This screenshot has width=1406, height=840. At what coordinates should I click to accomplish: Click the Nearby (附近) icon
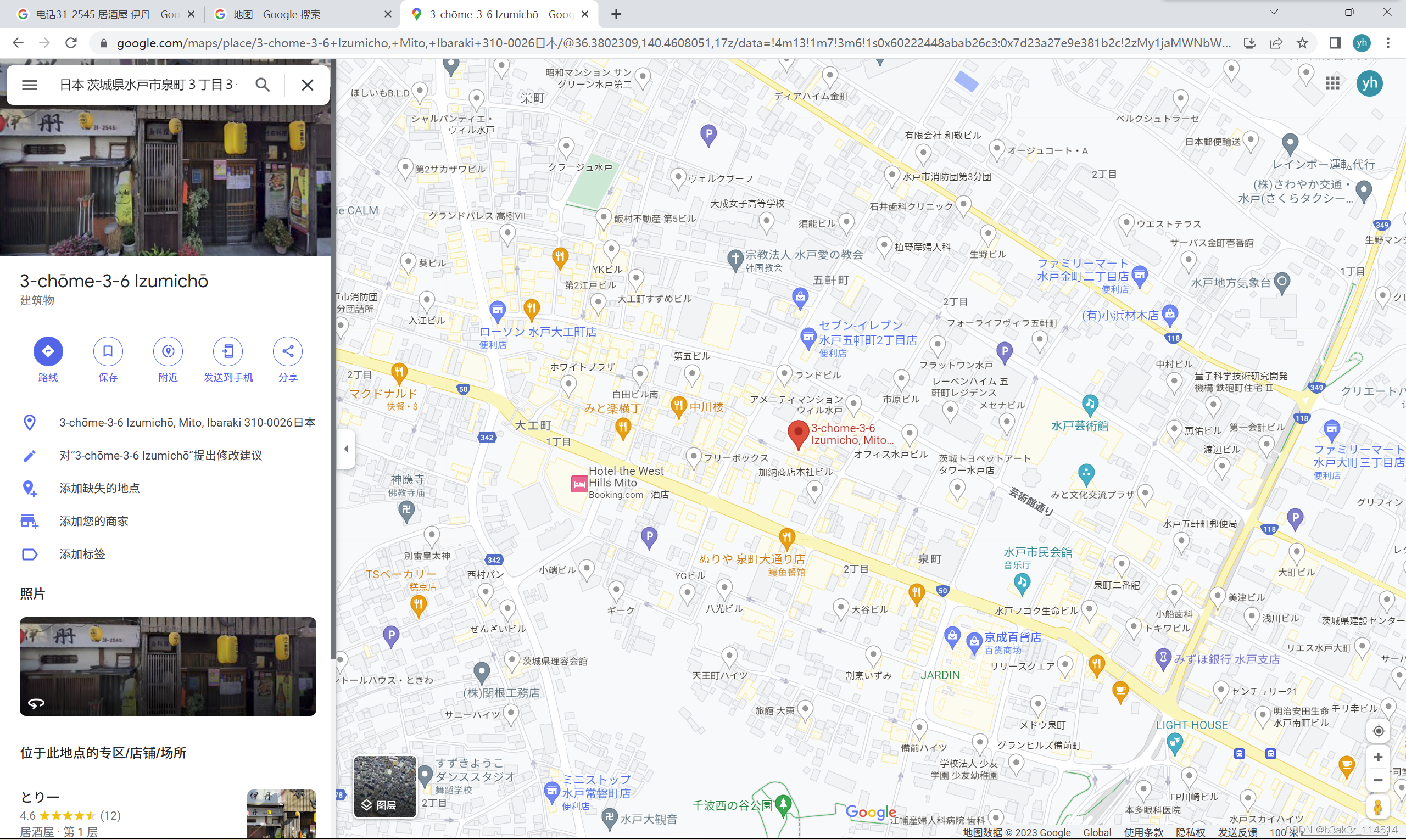[x=168, y=351]
